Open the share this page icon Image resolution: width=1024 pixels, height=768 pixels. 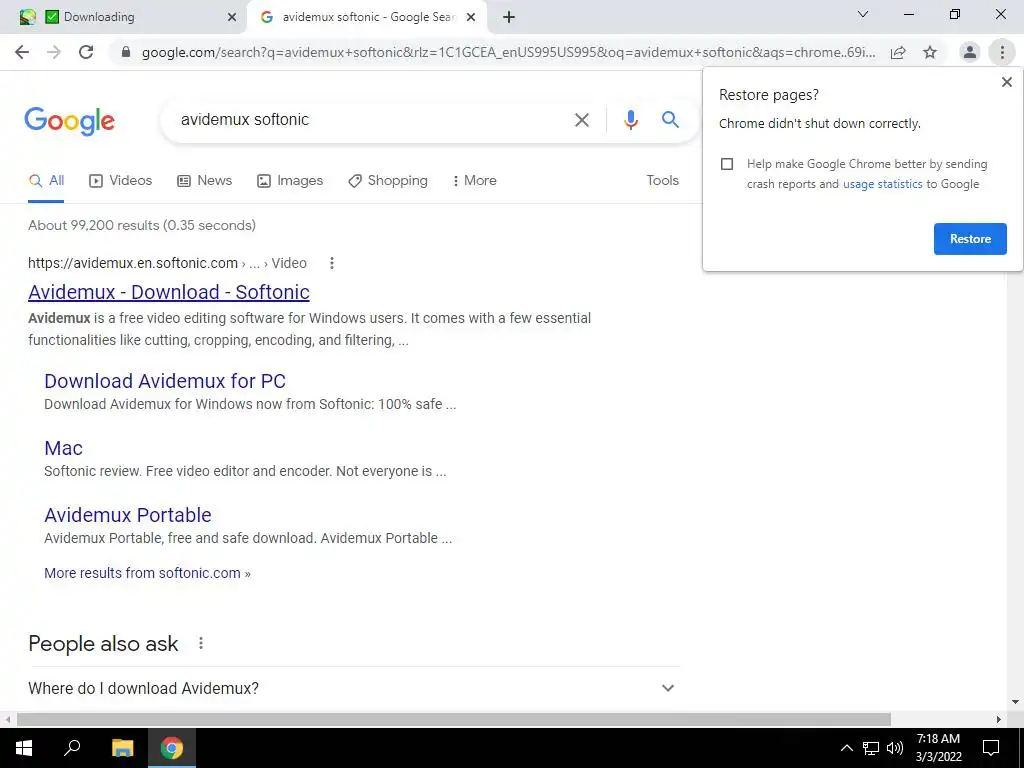point(898,52)
